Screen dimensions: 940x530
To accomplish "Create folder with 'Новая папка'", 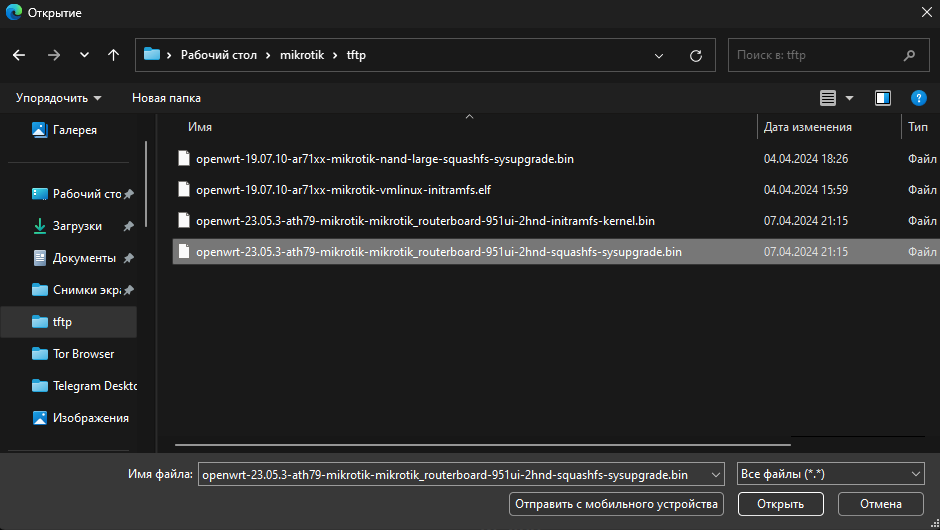I will point(166,98).
